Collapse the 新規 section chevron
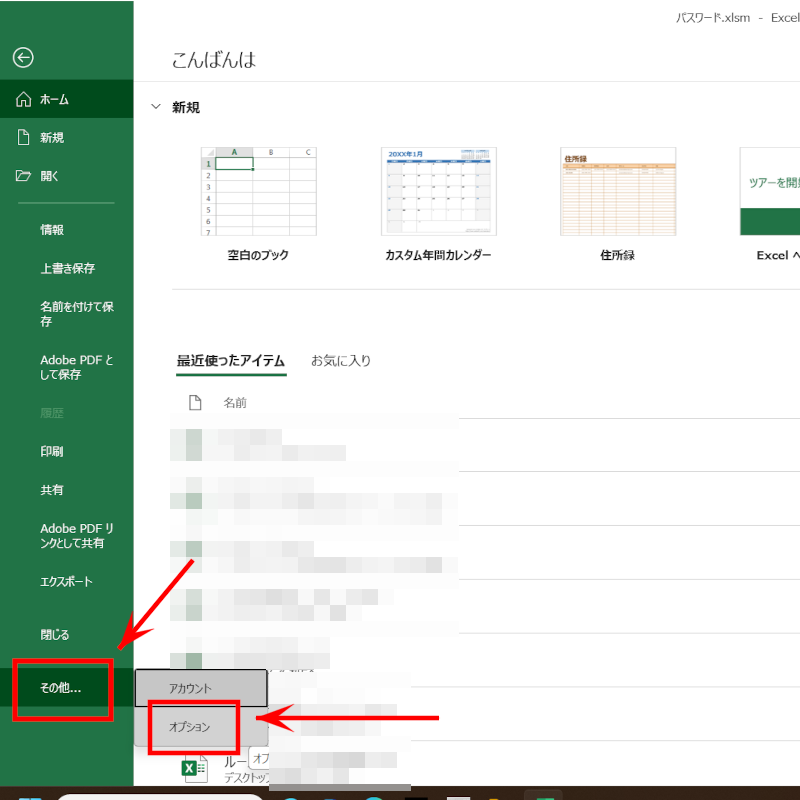Screen dimensions: 800x800 pyautogui.click(x=155, y=107)
